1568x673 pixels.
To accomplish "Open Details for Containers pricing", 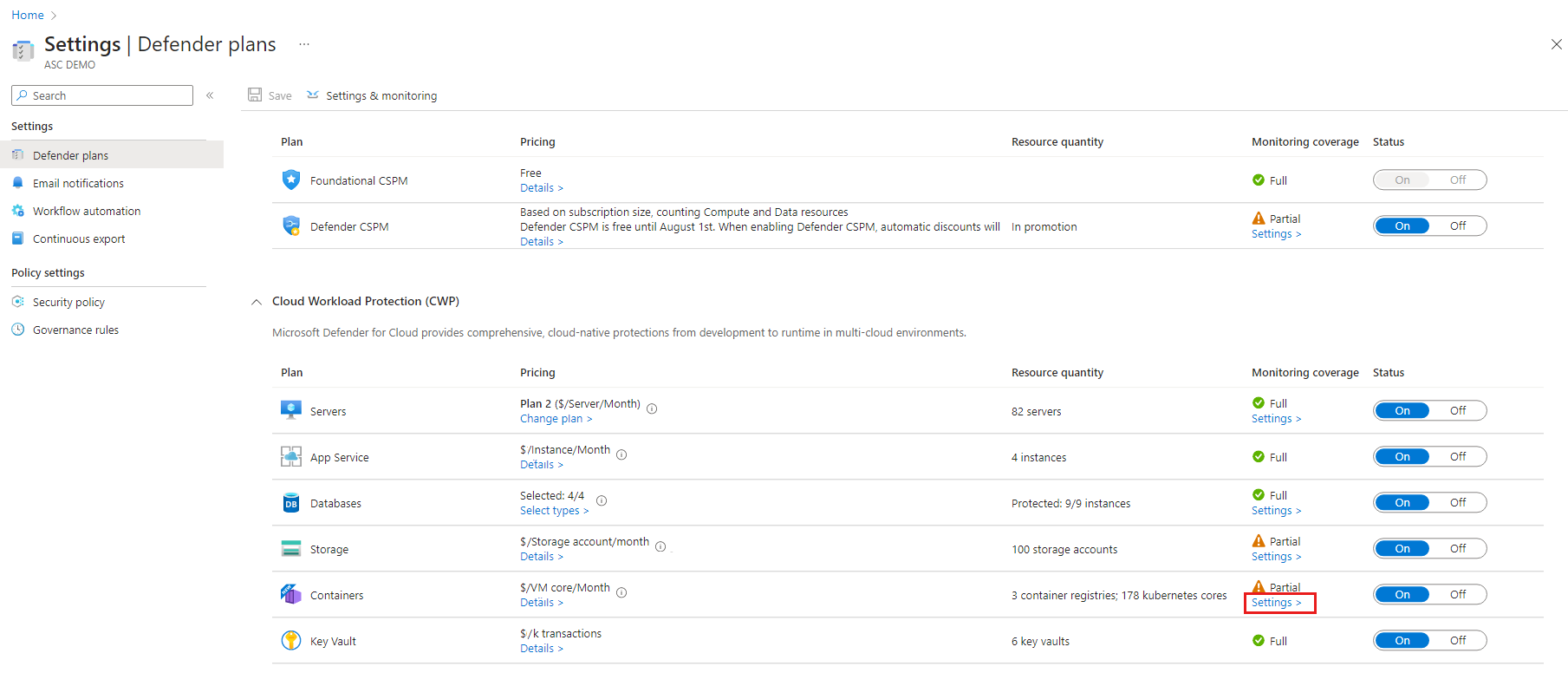I will coord(542,603).
